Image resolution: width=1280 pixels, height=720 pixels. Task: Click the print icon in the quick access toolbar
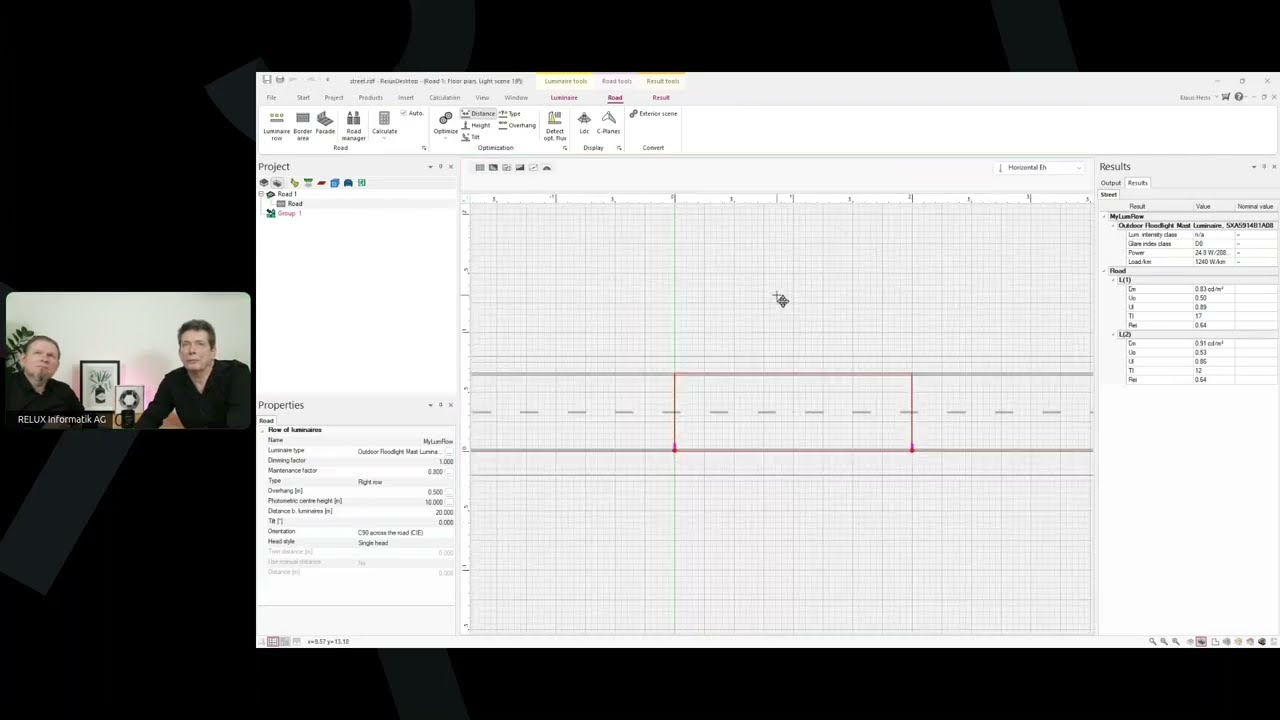point(280,80)
